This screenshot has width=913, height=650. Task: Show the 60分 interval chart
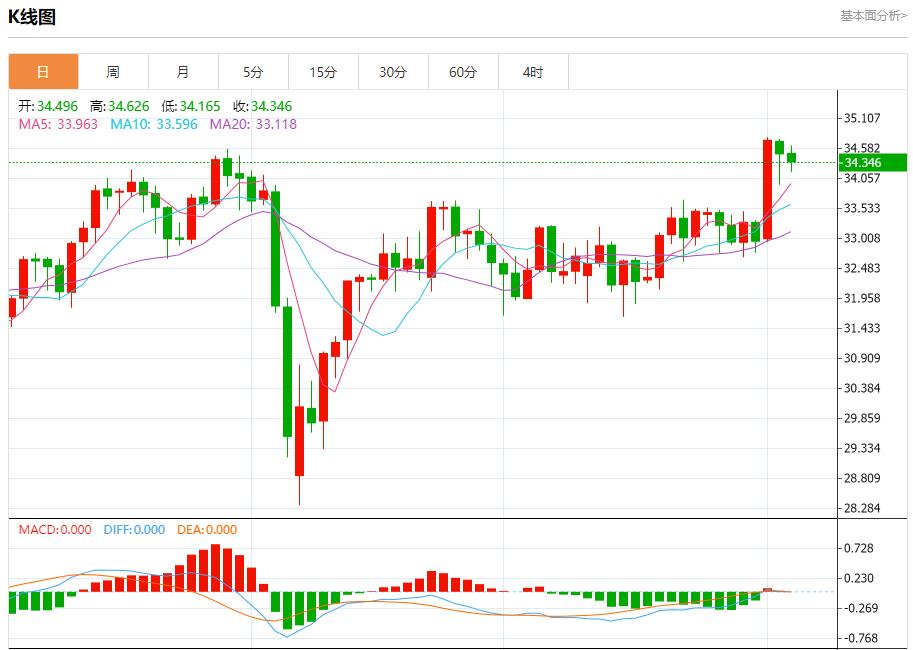point(463,72)
